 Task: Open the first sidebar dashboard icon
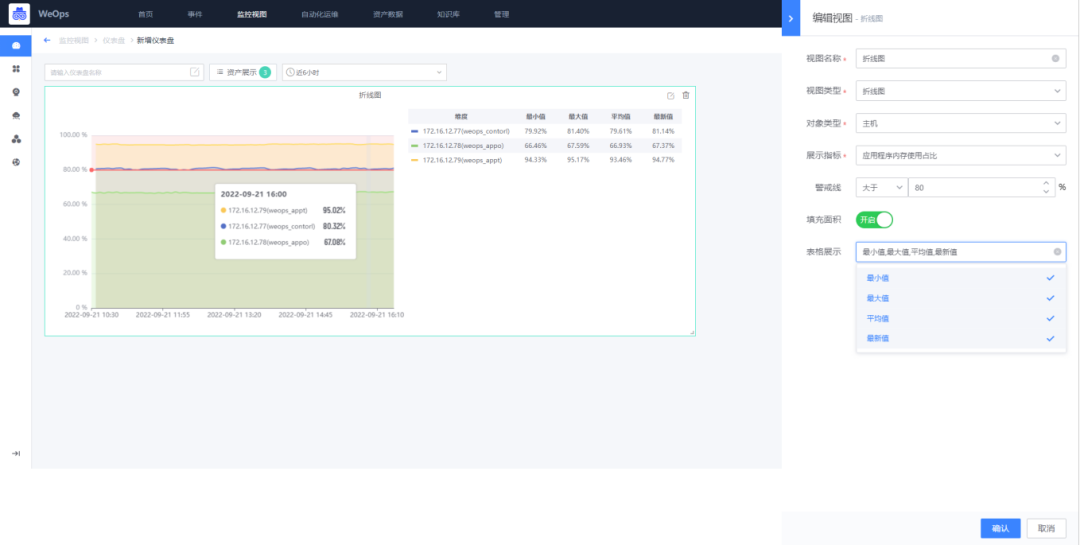coord(16,45)
